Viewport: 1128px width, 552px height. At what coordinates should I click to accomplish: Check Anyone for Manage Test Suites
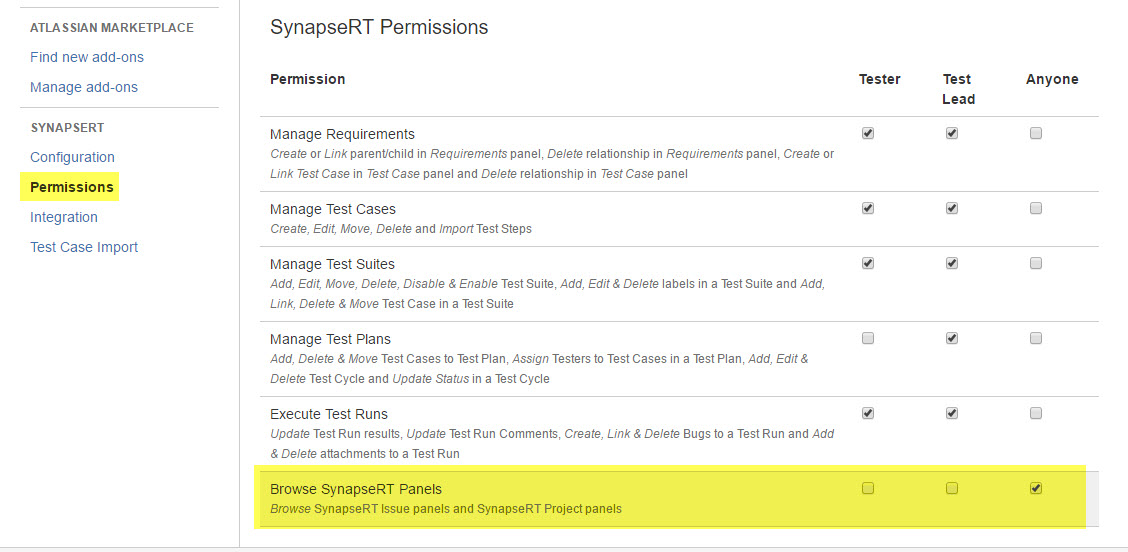[x=1036, y=263]
